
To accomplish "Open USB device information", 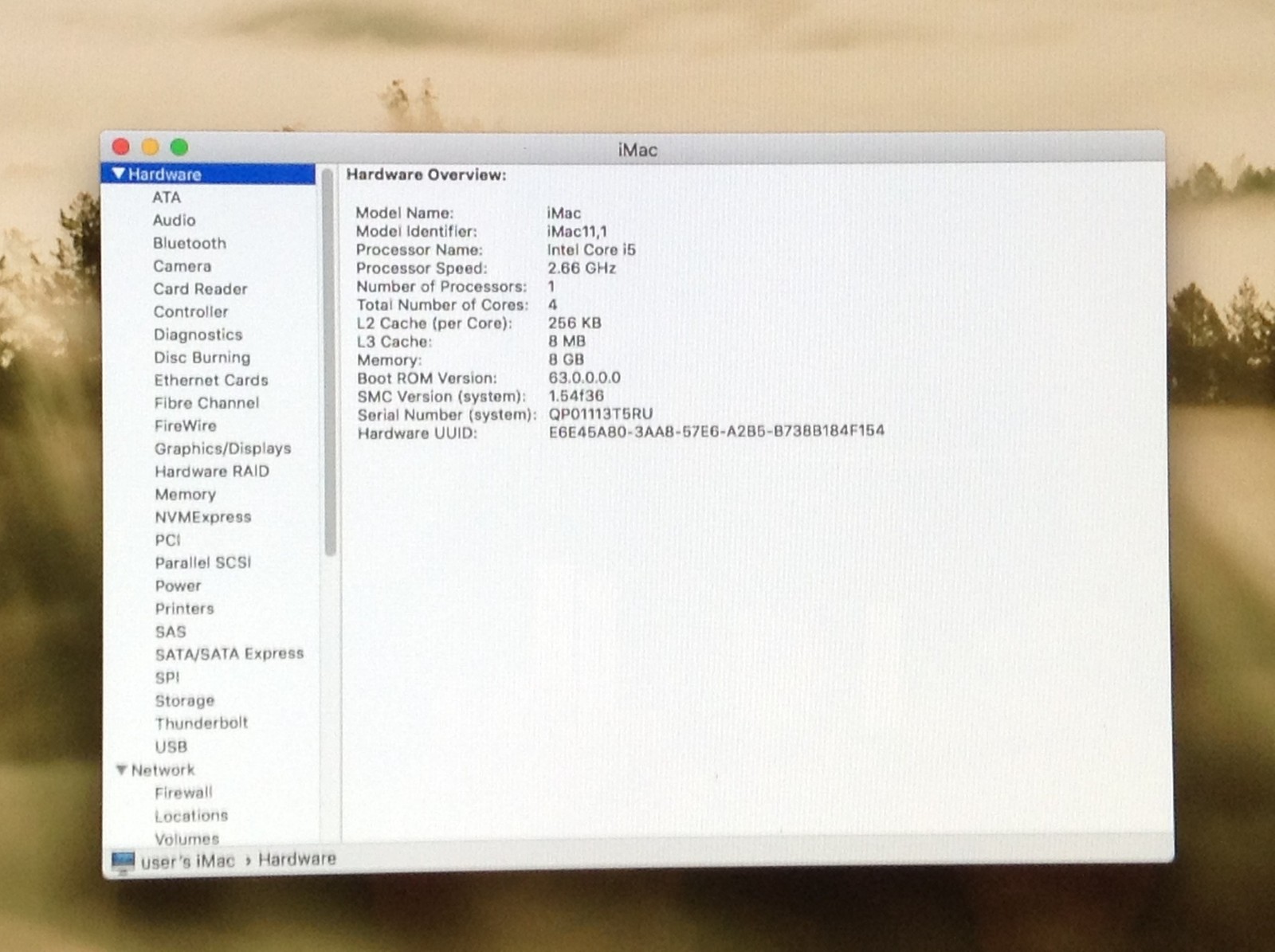I will point(171,746).
